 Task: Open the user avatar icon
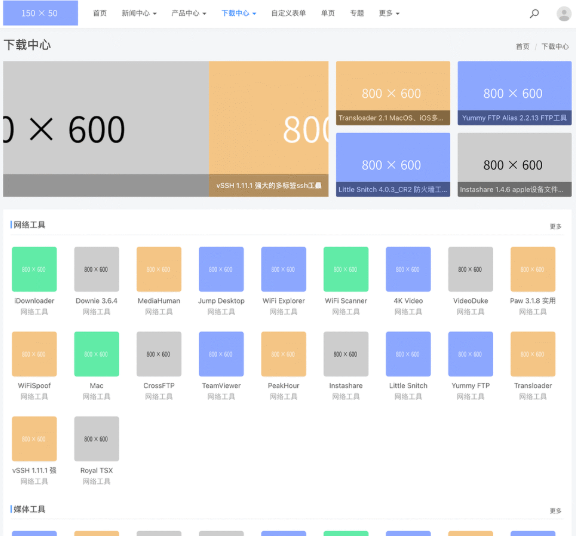[564, 14]
